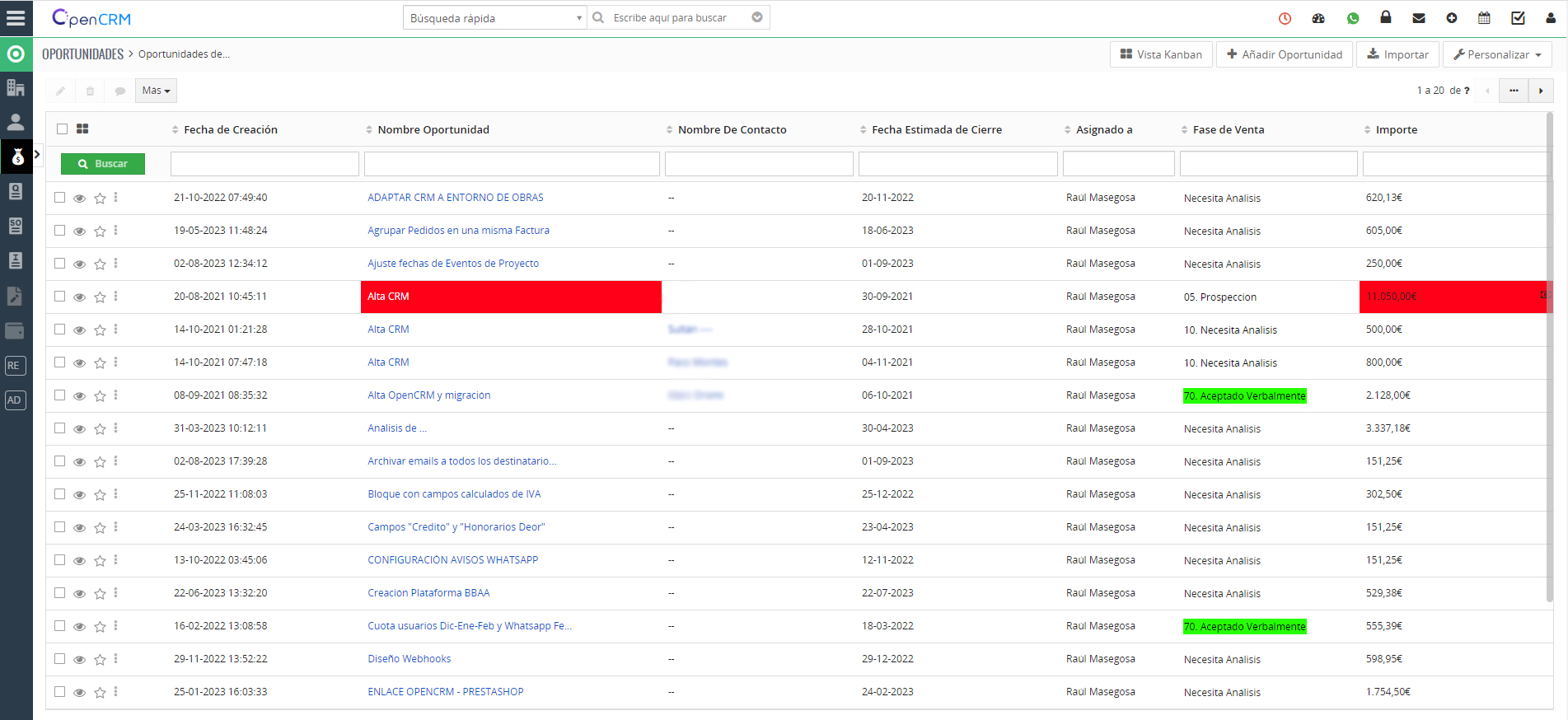
Task: Expand the sidebar chevron next to opportunities
Action: pyautogui.click(x=37, y=154)
